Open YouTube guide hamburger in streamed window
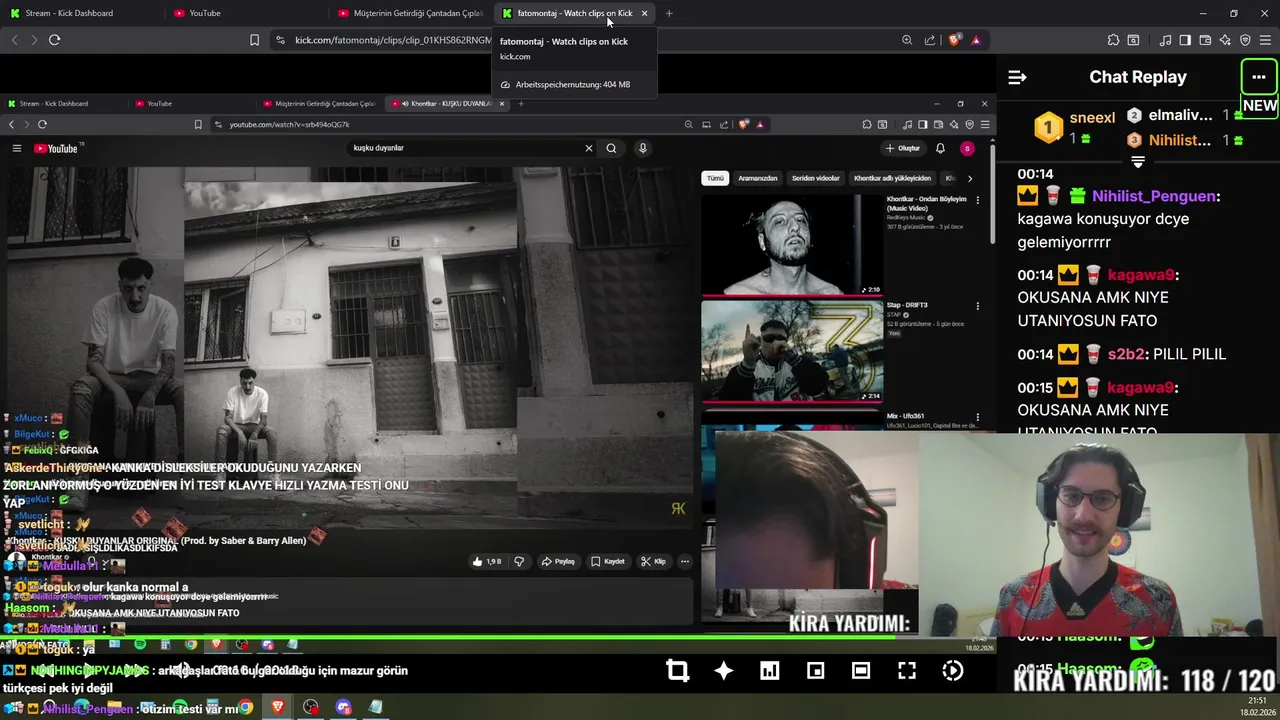This screenshot has height=720, width=1280. (16, 148)
